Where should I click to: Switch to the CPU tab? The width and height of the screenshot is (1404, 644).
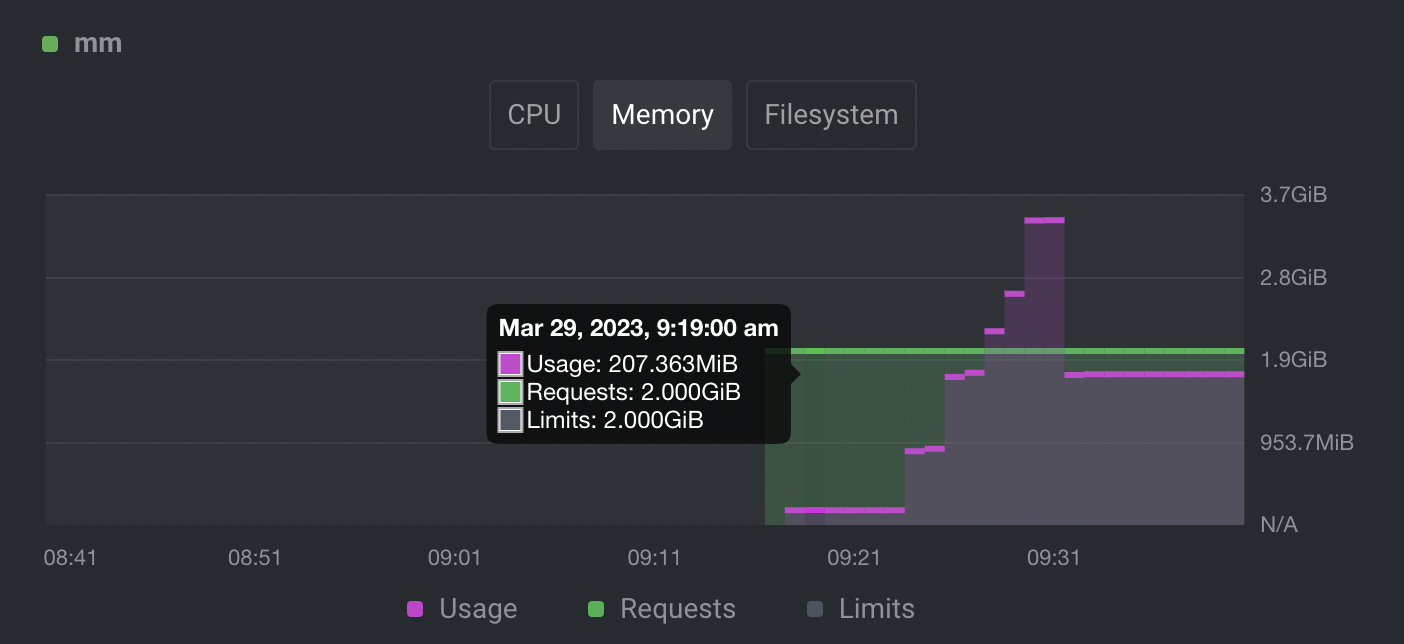pos(534,115)
